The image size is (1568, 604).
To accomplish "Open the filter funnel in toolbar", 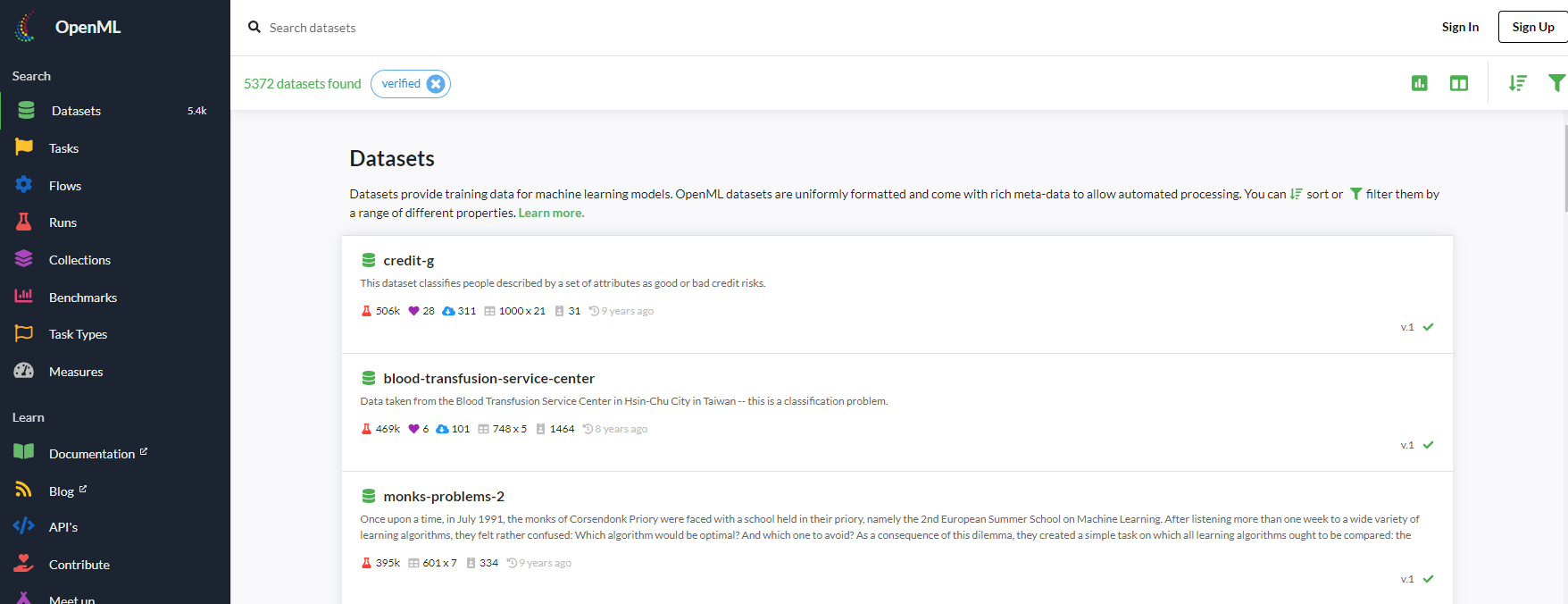I will click(1557, 83).
